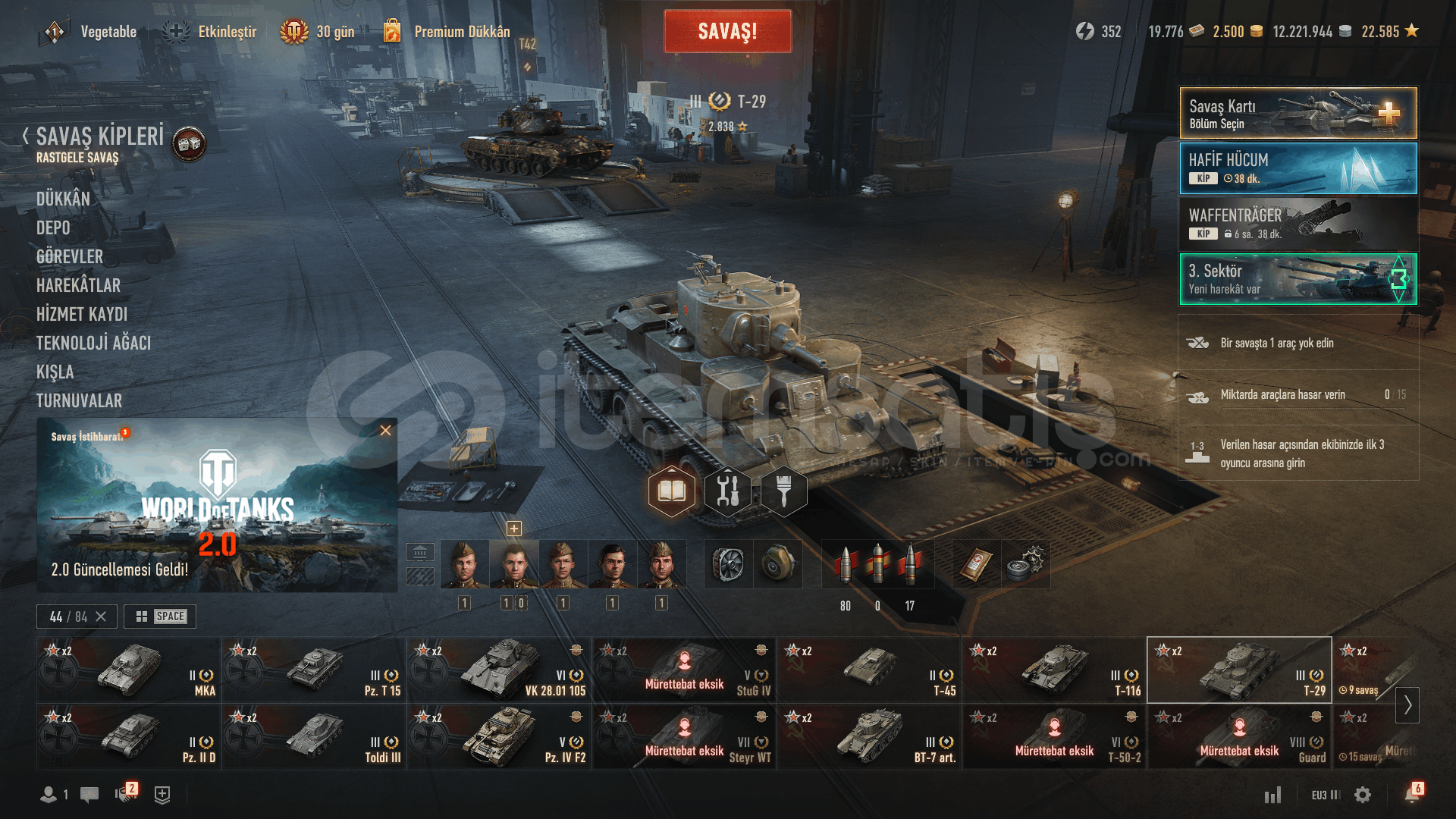Open the GÖREVLER menu item
Viewport: 1456px width, 819px height.
point(70,257)
